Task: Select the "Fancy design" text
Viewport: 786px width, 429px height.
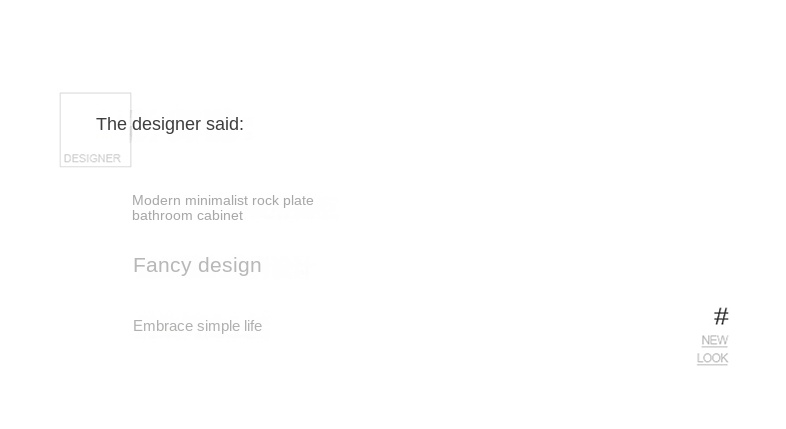Action: point(197,265)
